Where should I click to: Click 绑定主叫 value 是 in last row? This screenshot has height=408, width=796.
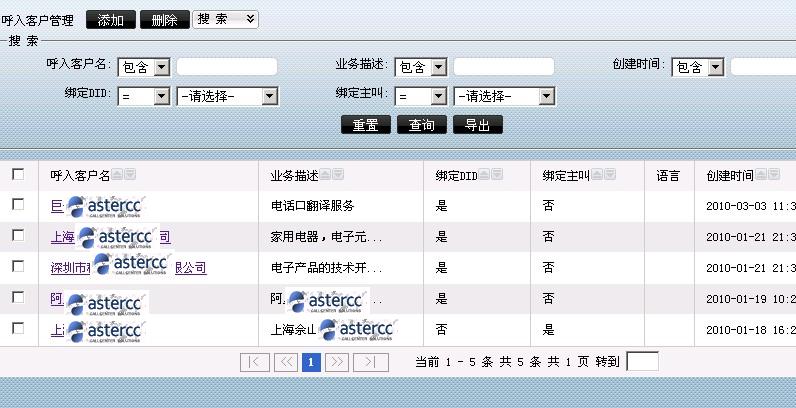(548, 330)
